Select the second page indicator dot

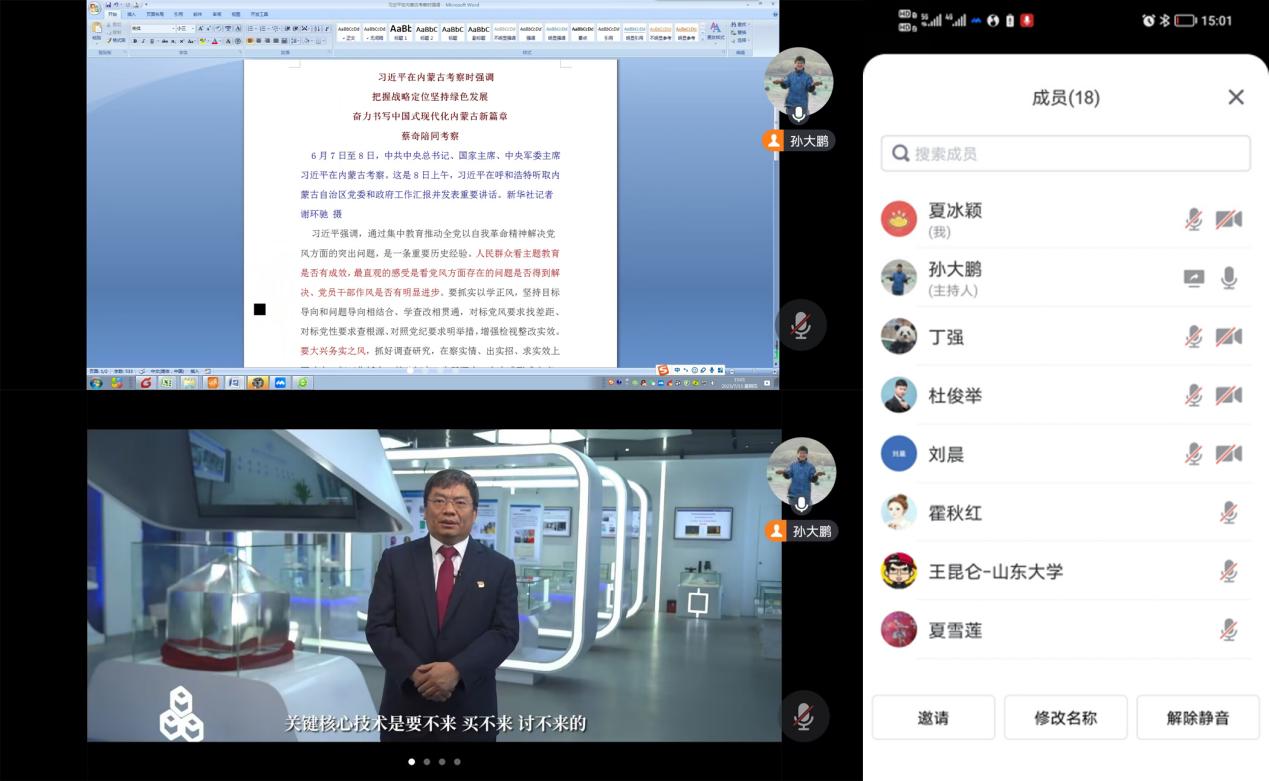427,761
